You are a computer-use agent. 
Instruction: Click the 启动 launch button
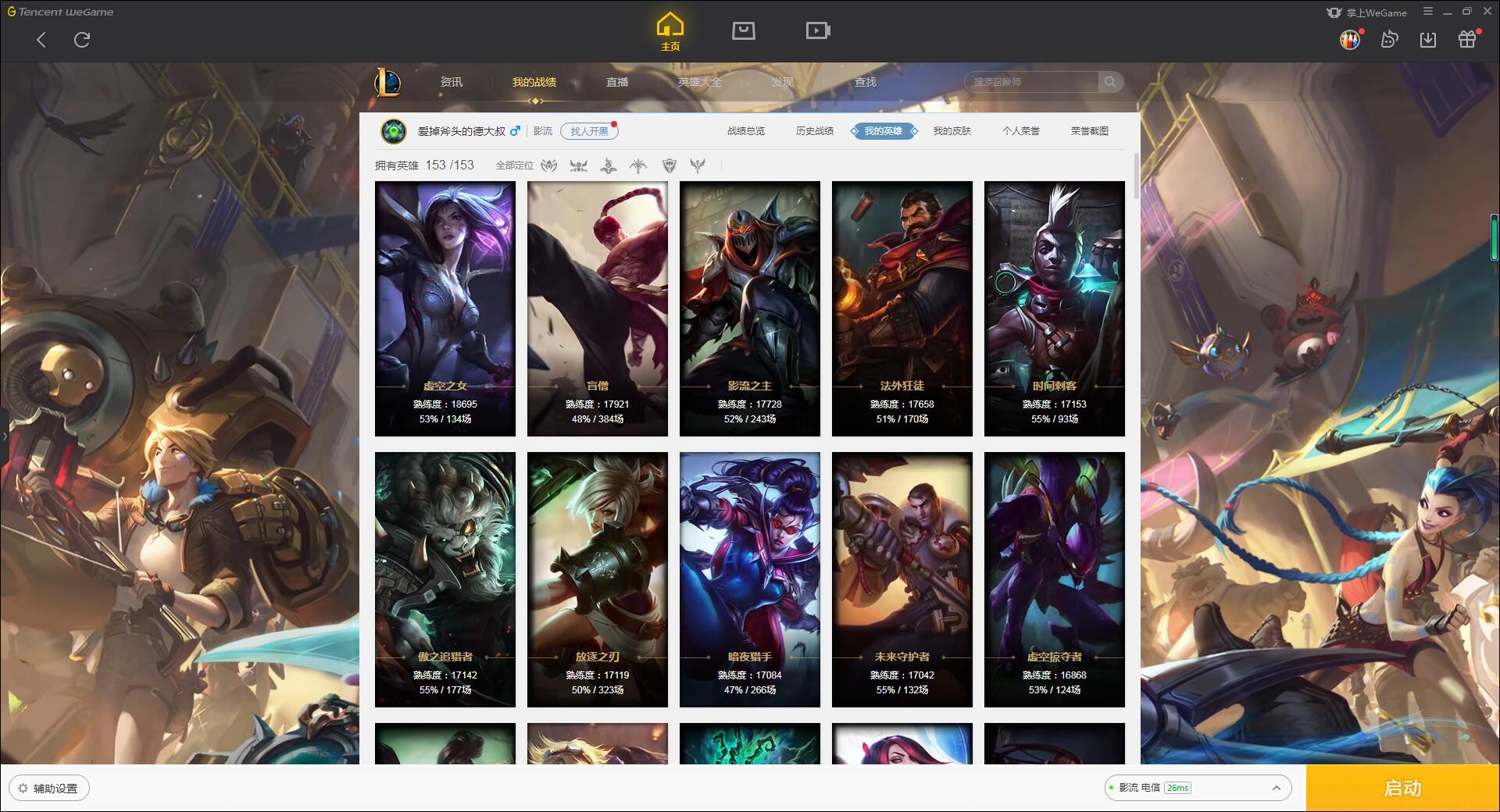pos(1402,788)
